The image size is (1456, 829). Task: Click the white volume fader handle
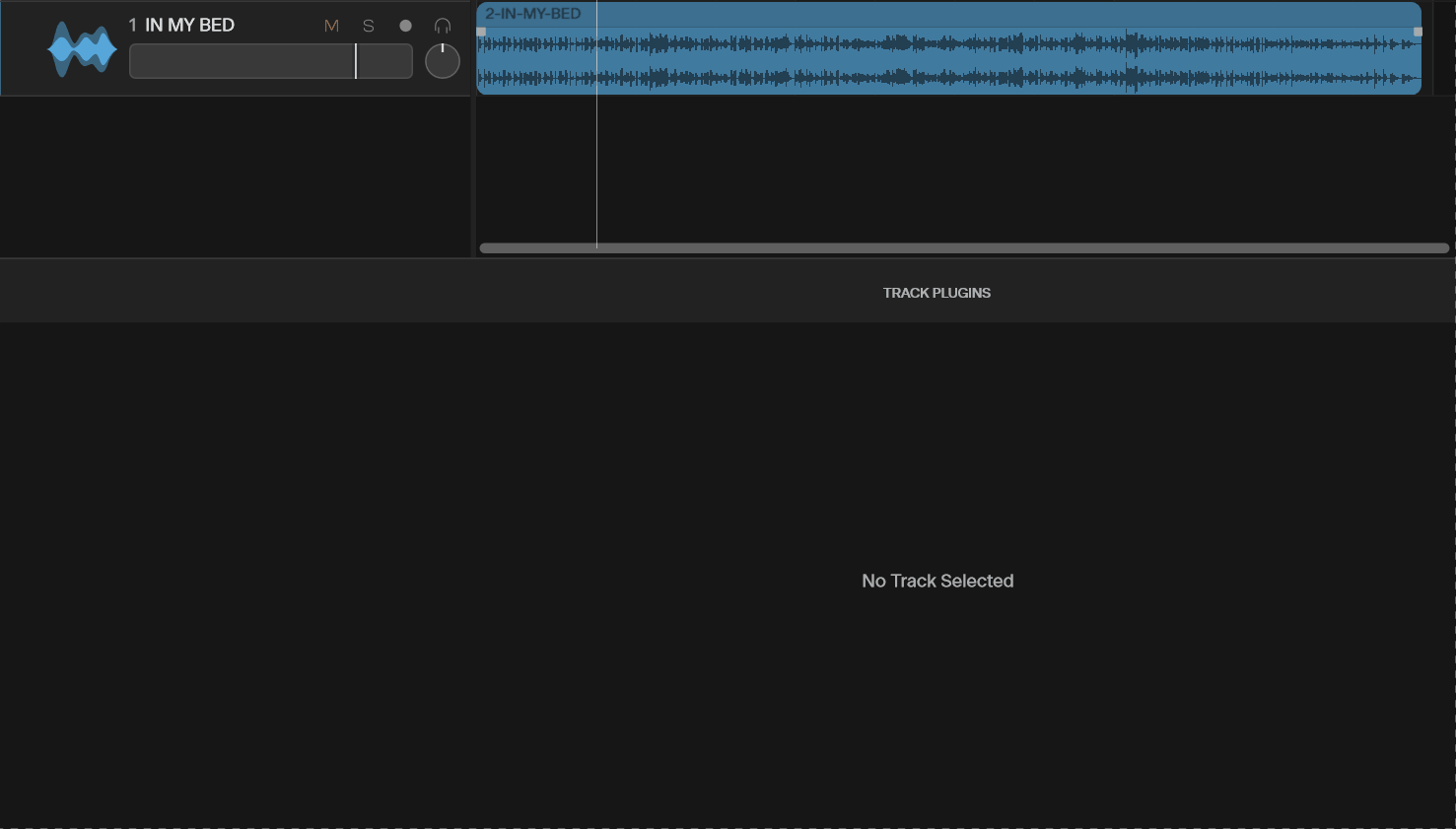pos(356,61)
